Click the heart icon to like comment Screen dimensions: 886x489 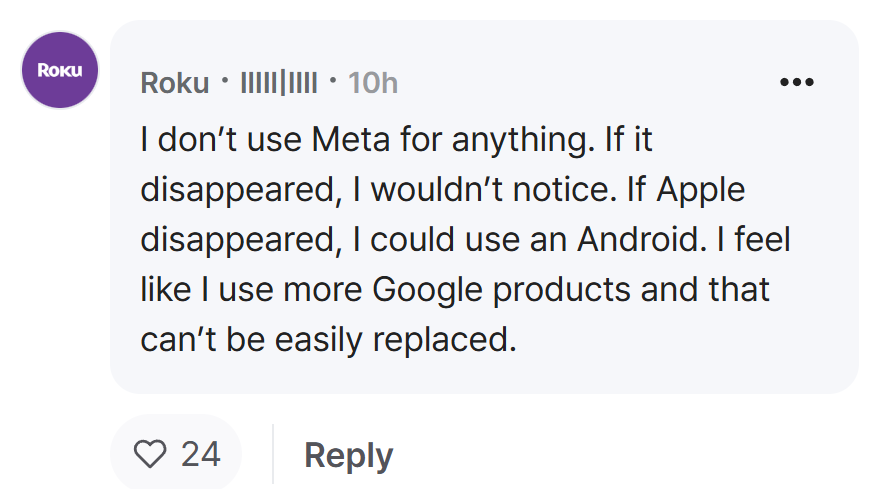coord(150,454)
